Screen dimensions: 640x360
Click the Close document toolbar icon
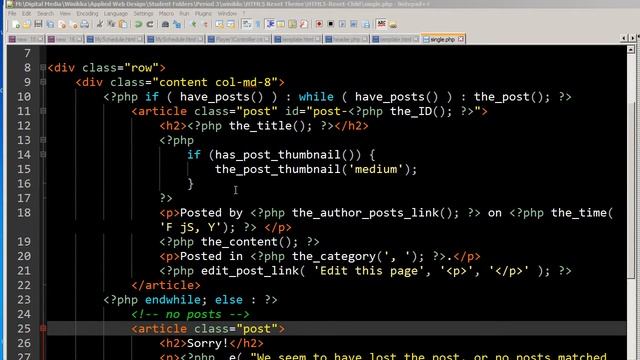(x=62, y=24)
